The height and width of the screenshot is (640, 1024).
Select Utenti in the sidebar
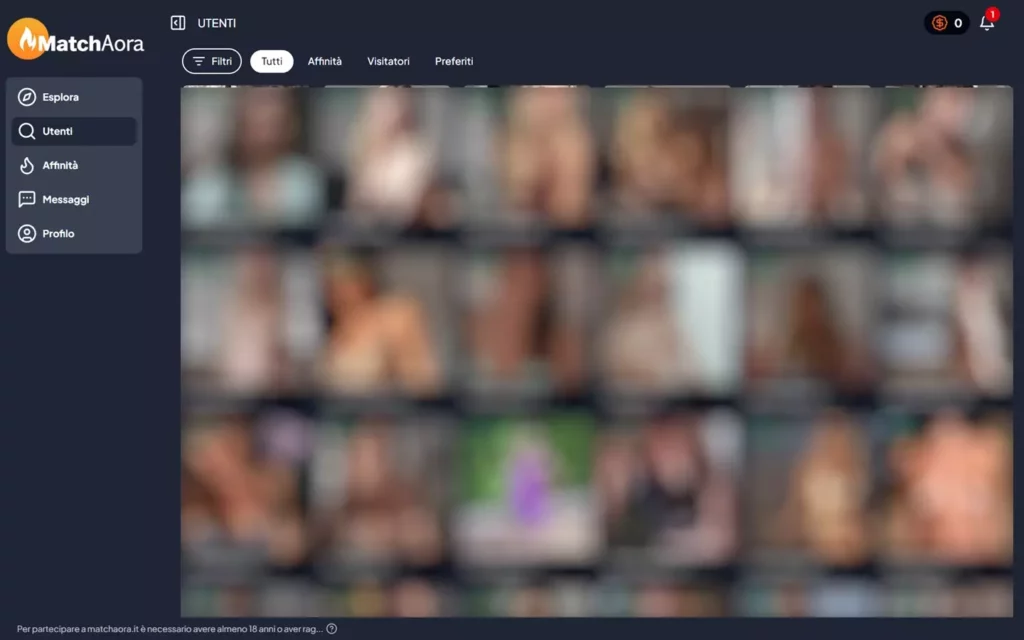click(74, 131)
